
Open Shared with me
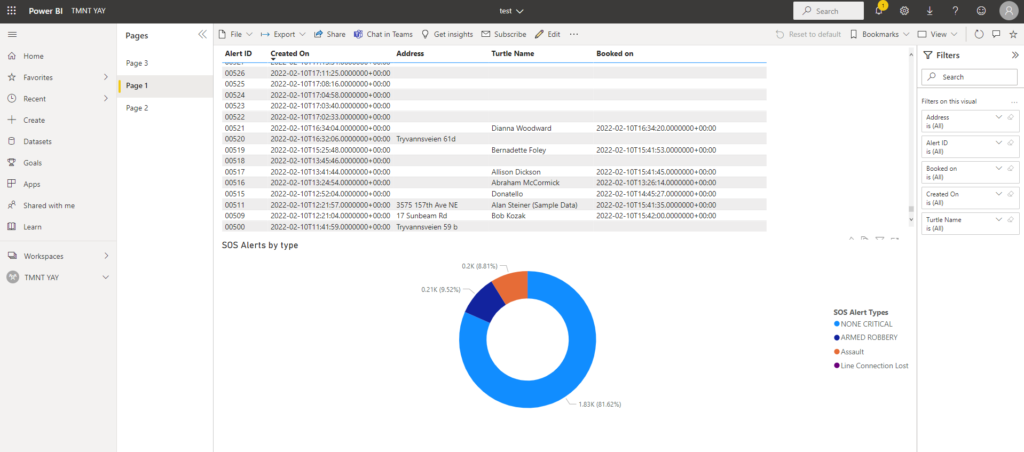click(x=49, y=205)
